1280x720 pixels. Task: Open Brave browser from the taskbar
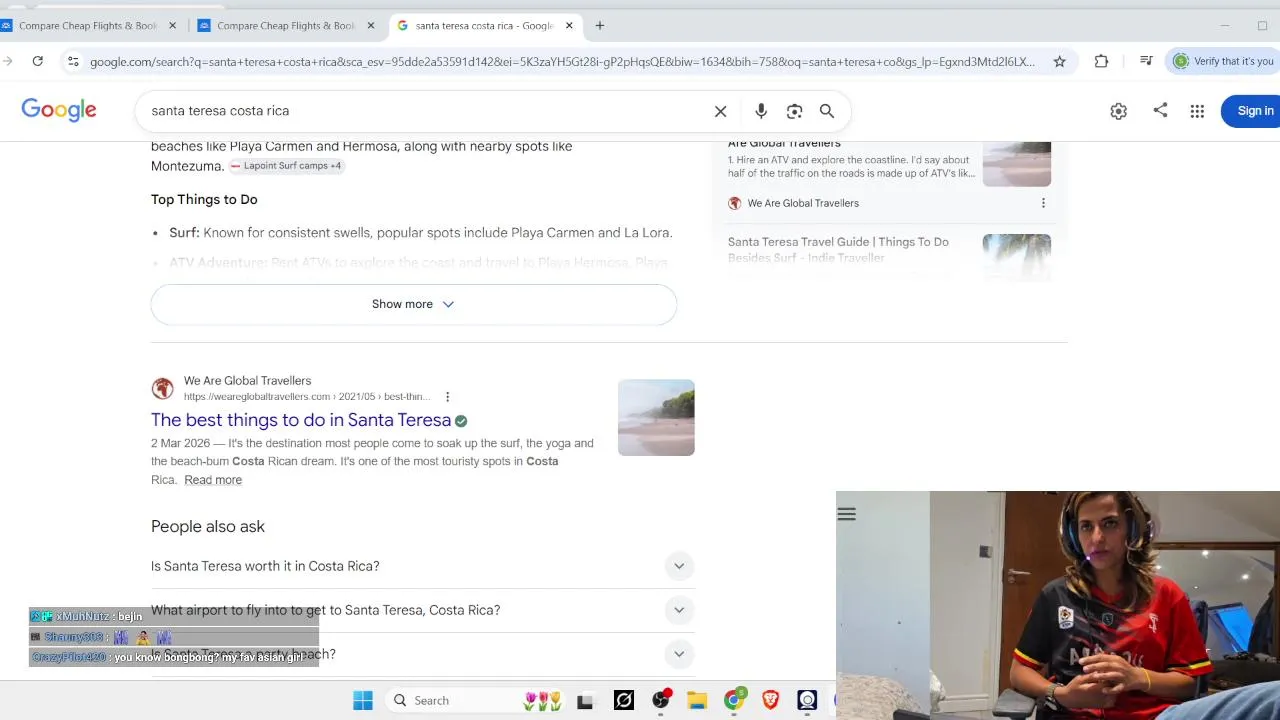[x=771, y=700]
